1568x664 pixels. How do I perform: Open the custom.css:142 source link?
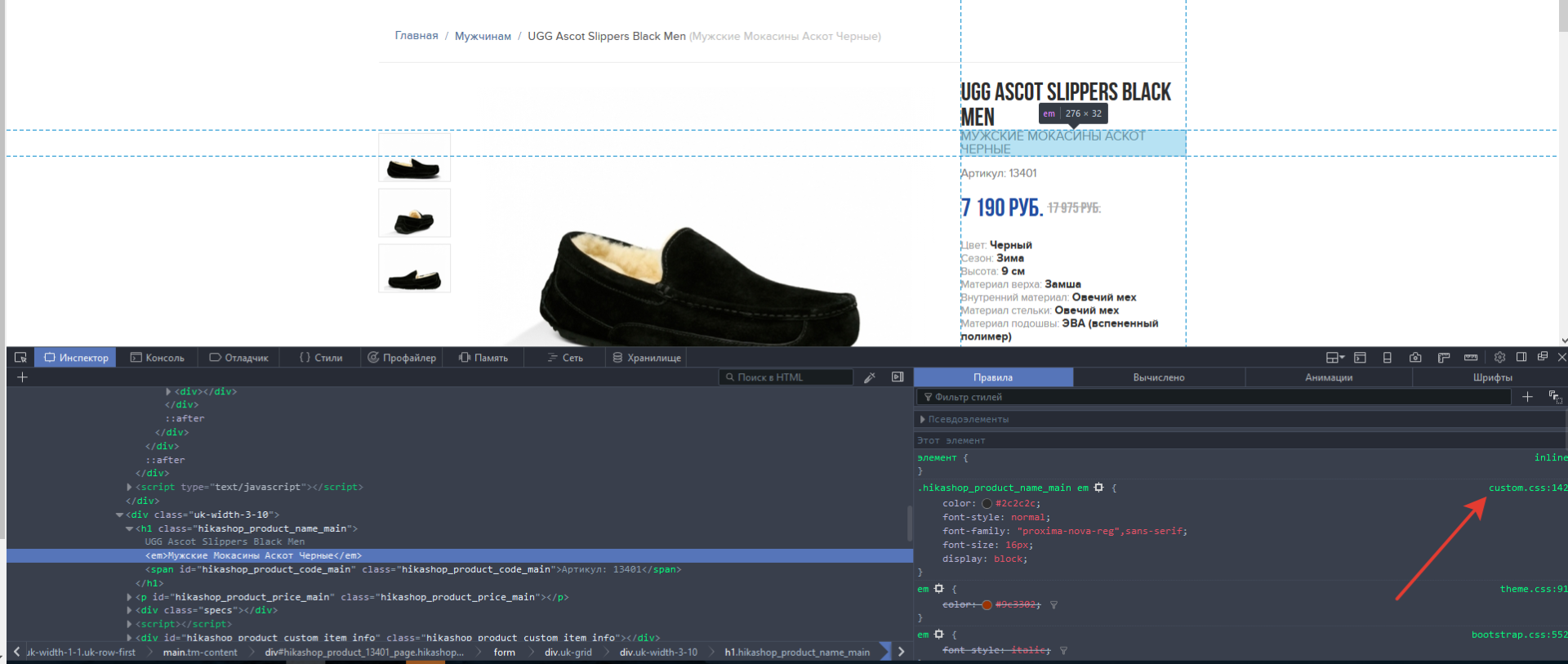coord(1527,488)
